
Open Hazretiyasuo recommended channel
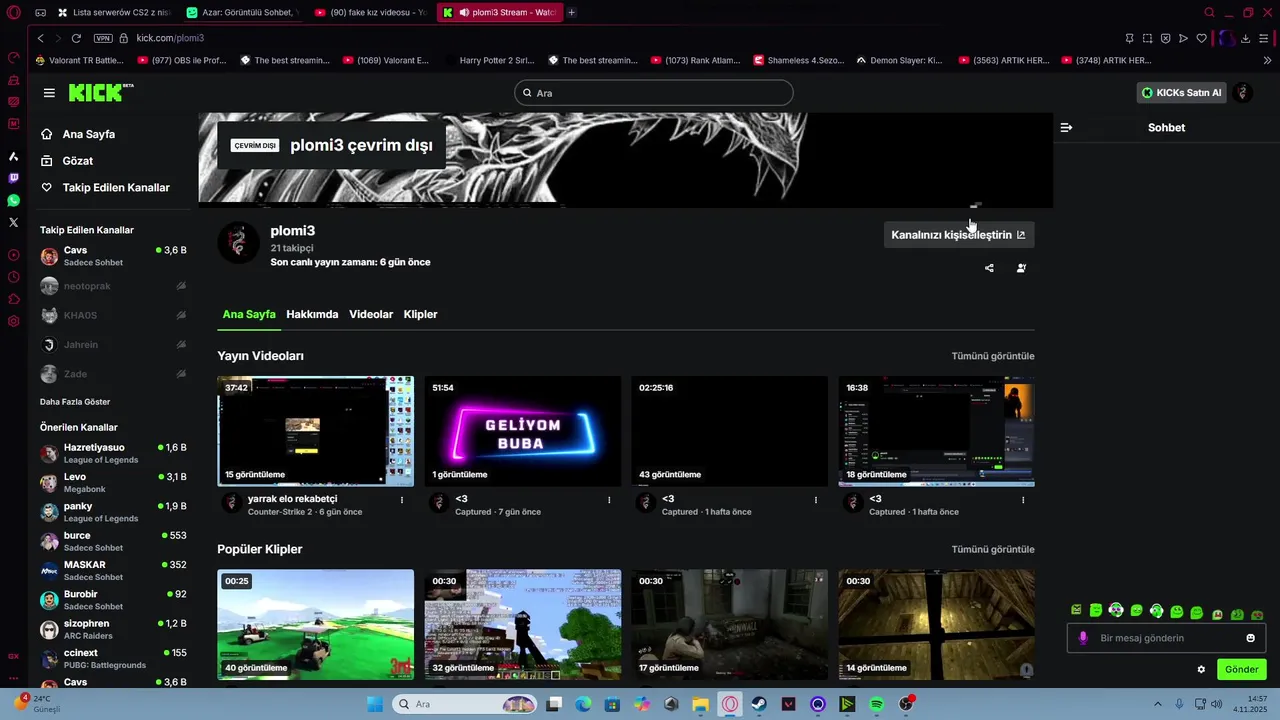point(113,453)
